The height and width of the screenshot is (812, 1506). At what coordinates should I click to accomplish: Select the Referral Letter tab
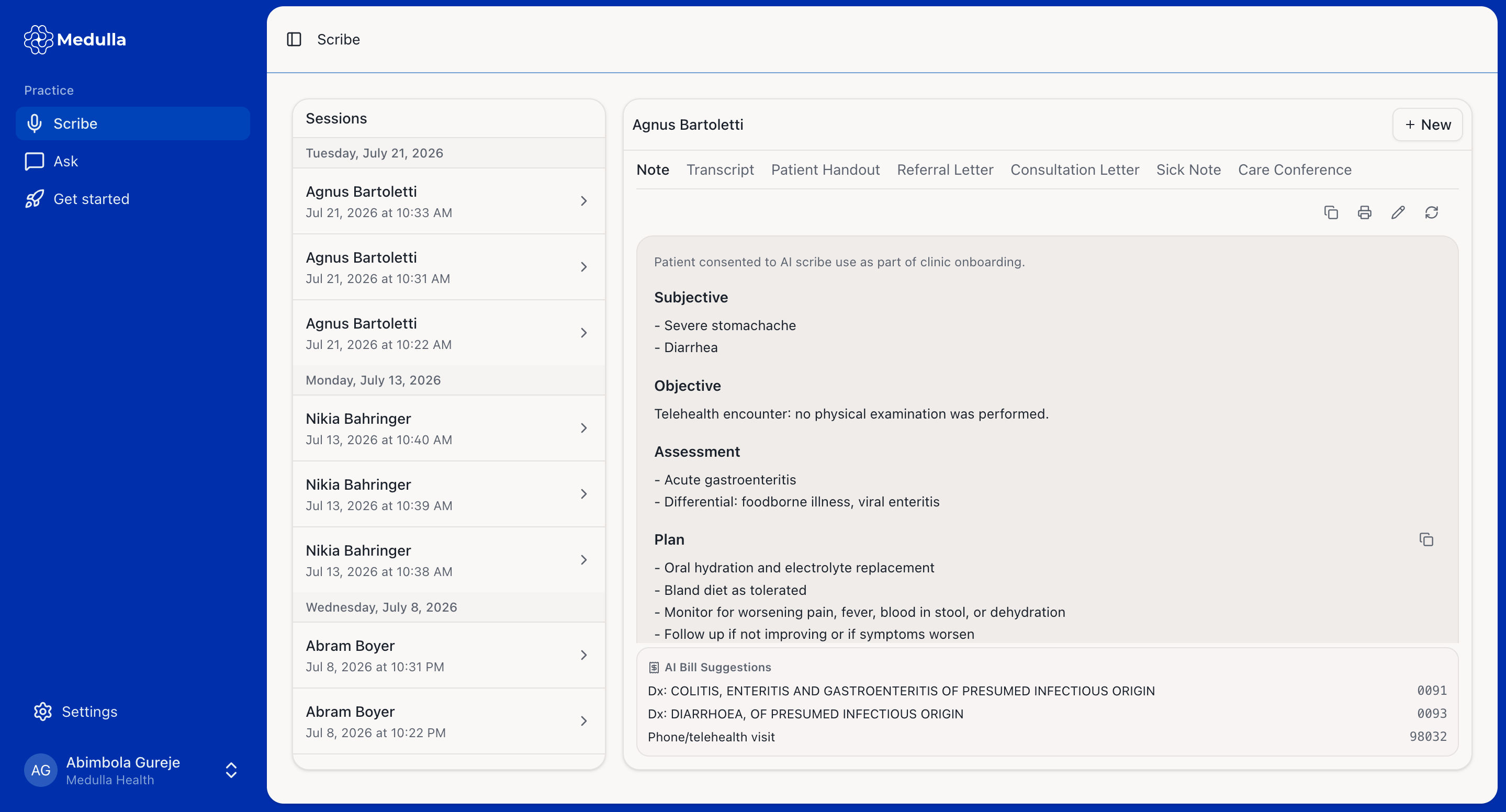pyautogui.click(x=945, y=170)
